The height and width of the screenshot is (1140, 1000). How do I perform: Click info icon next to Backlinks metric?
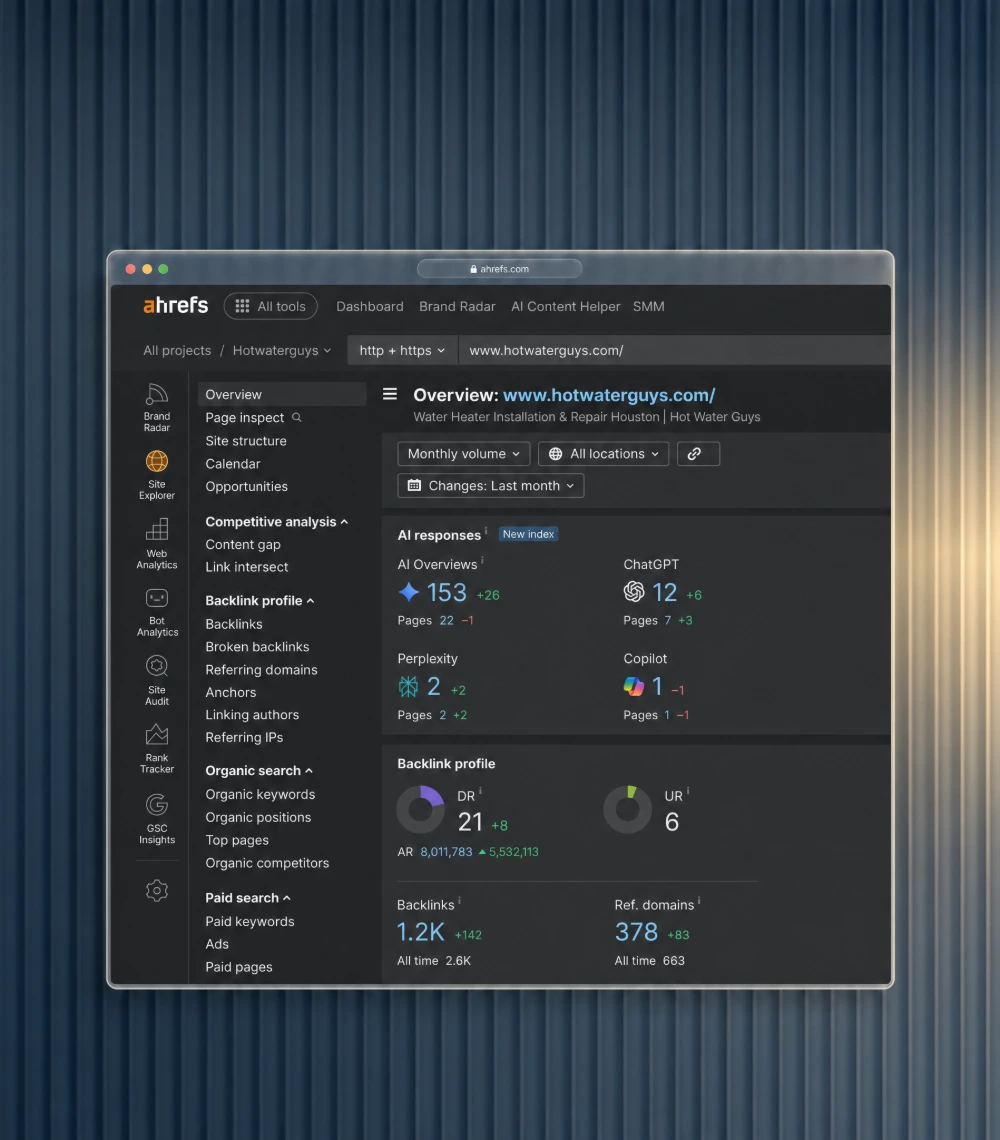point(460,901)
